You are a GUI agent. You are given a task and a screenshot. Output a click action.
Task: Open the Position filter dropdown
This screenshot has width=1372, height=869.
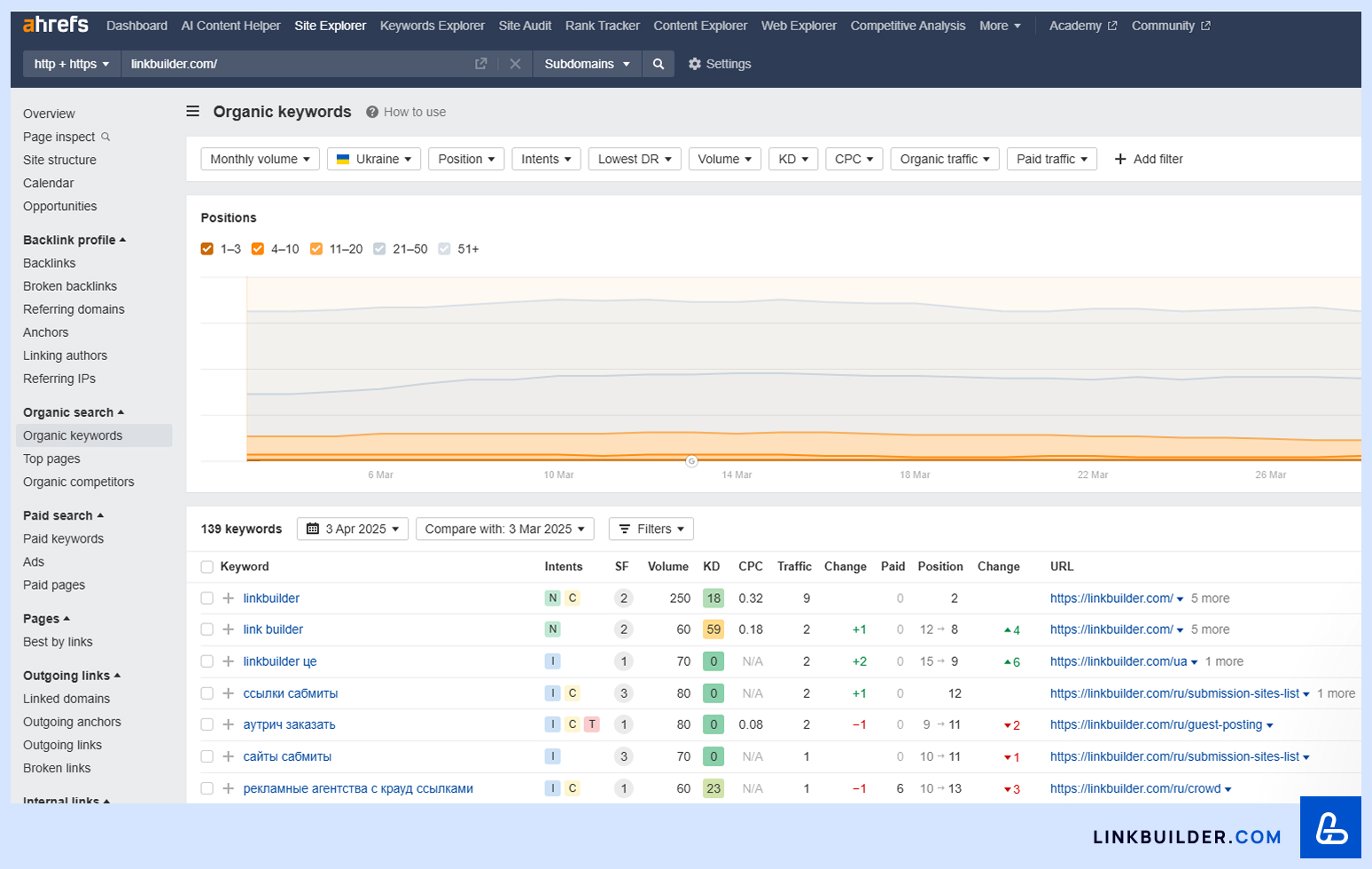point(466,159)
